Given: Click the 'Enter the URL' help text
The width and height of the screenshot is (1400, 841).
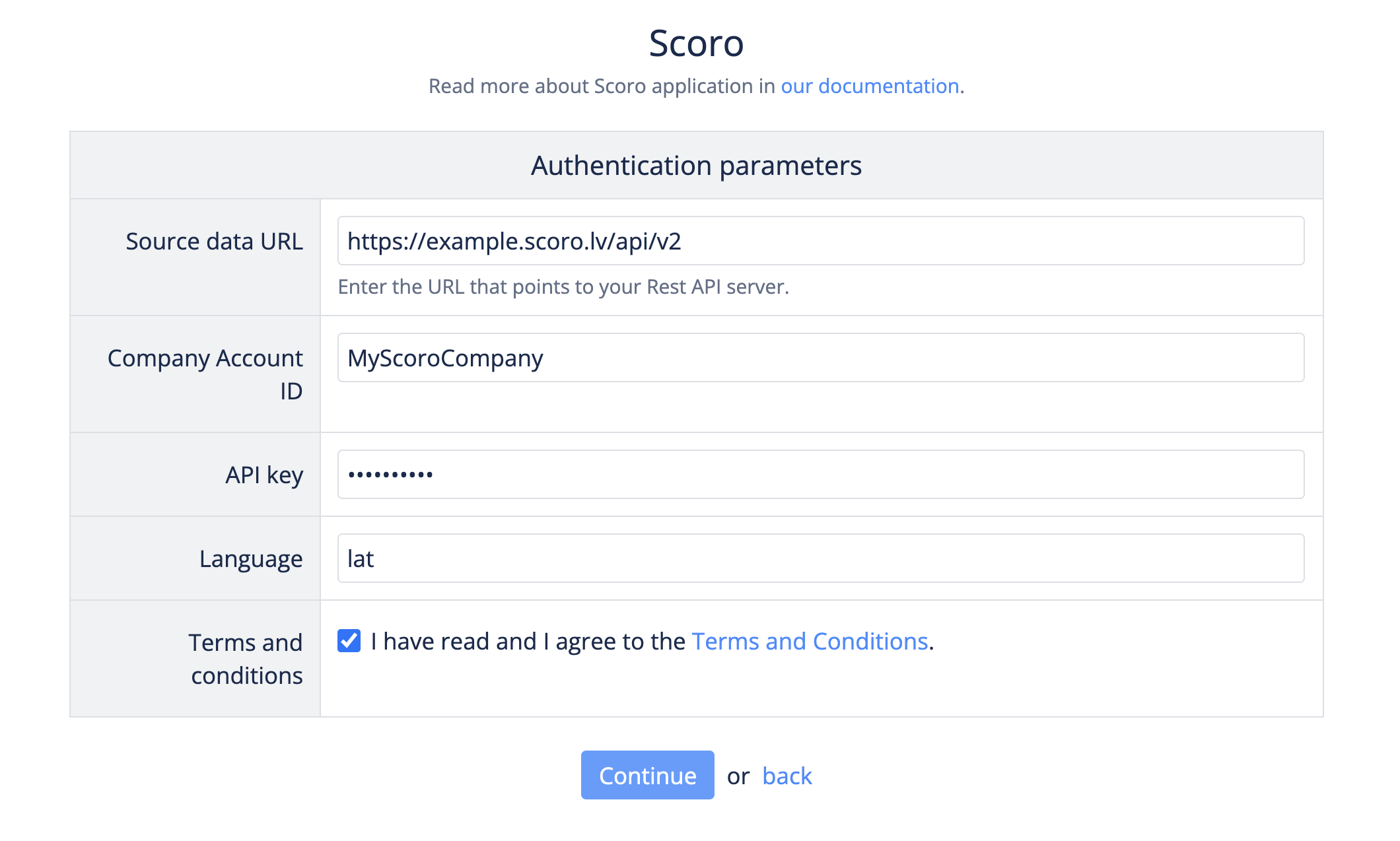Looking at the screenshot, I should click(563, 287).
